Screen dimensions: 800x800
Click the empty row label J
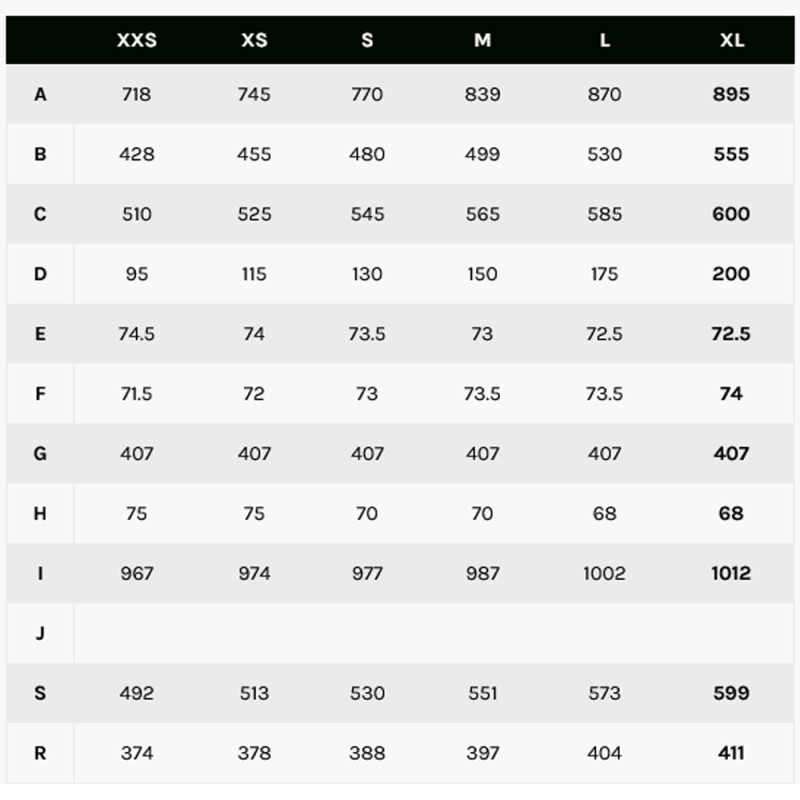pos(40,633)
